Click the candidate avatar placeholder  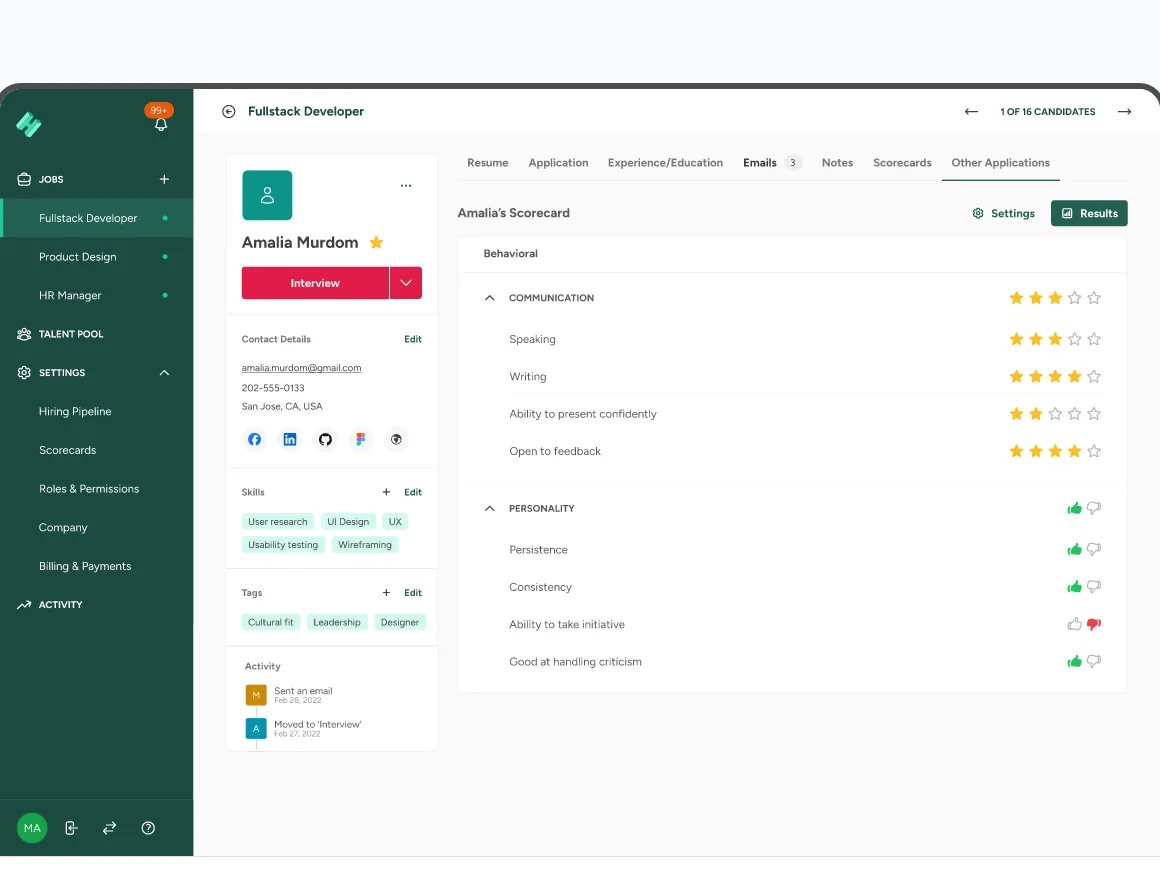(x=267, y=195)
